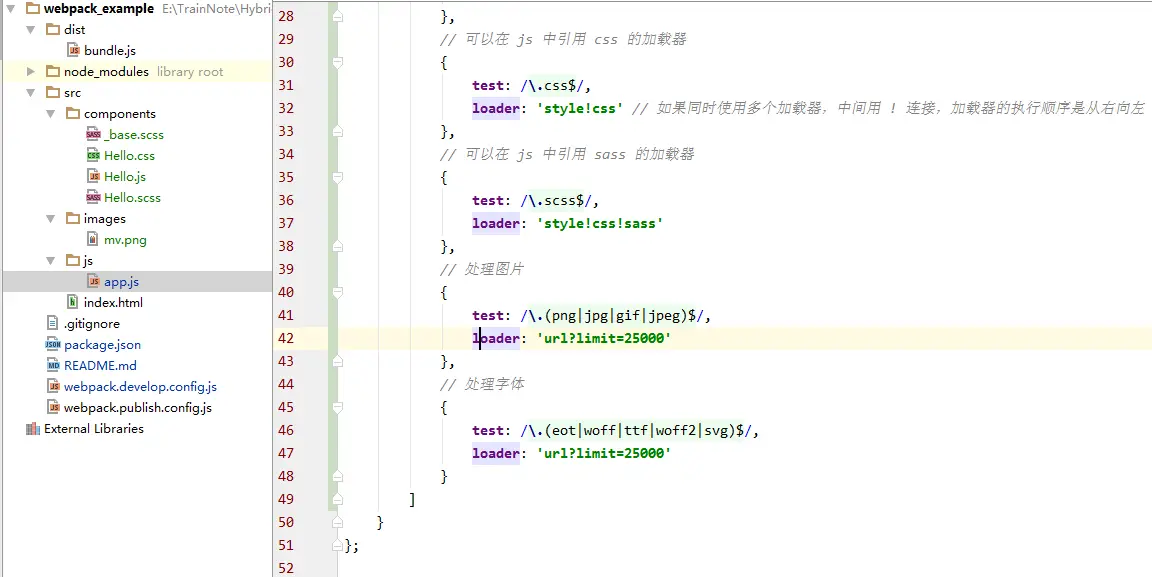Click the 'url?limit=25000' string on line 47
Image resolution: width=1152 pixels, height=577 pixels.
604,454
